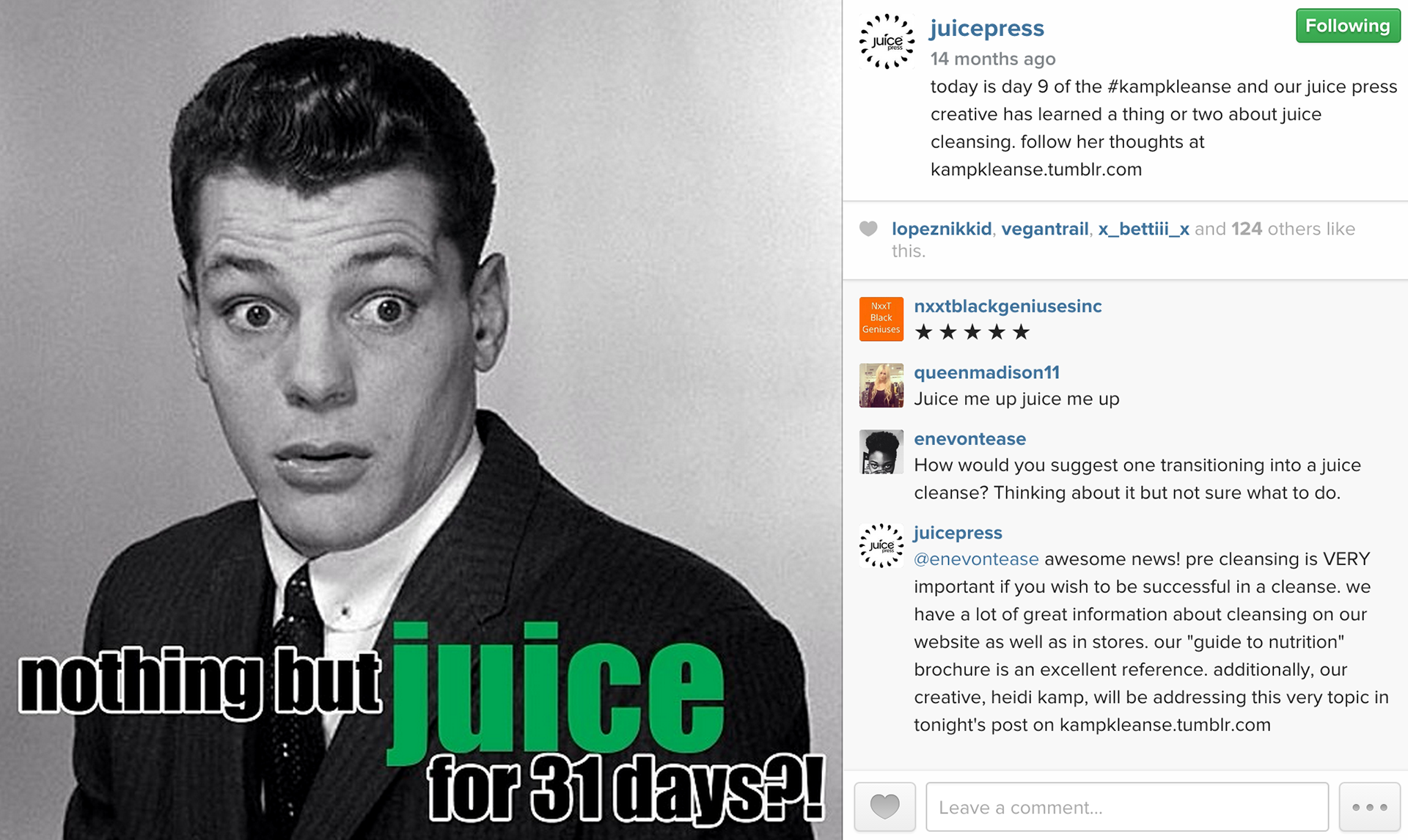Toggle the green Following button
Screen dimensions: 1408x840
point(1348,26)
